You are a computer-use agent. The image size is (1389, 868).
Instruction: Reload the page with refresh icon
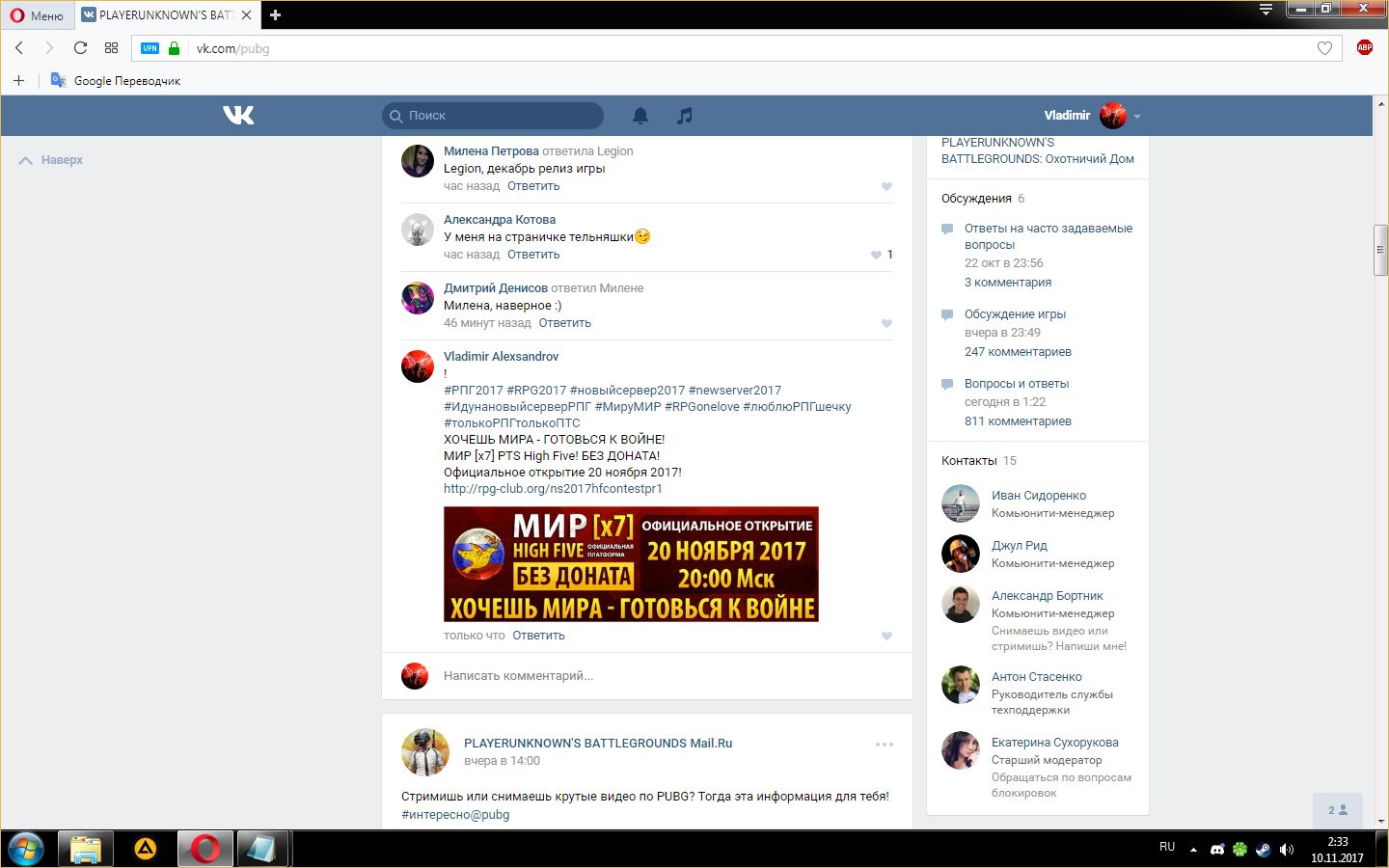point(80,48)
